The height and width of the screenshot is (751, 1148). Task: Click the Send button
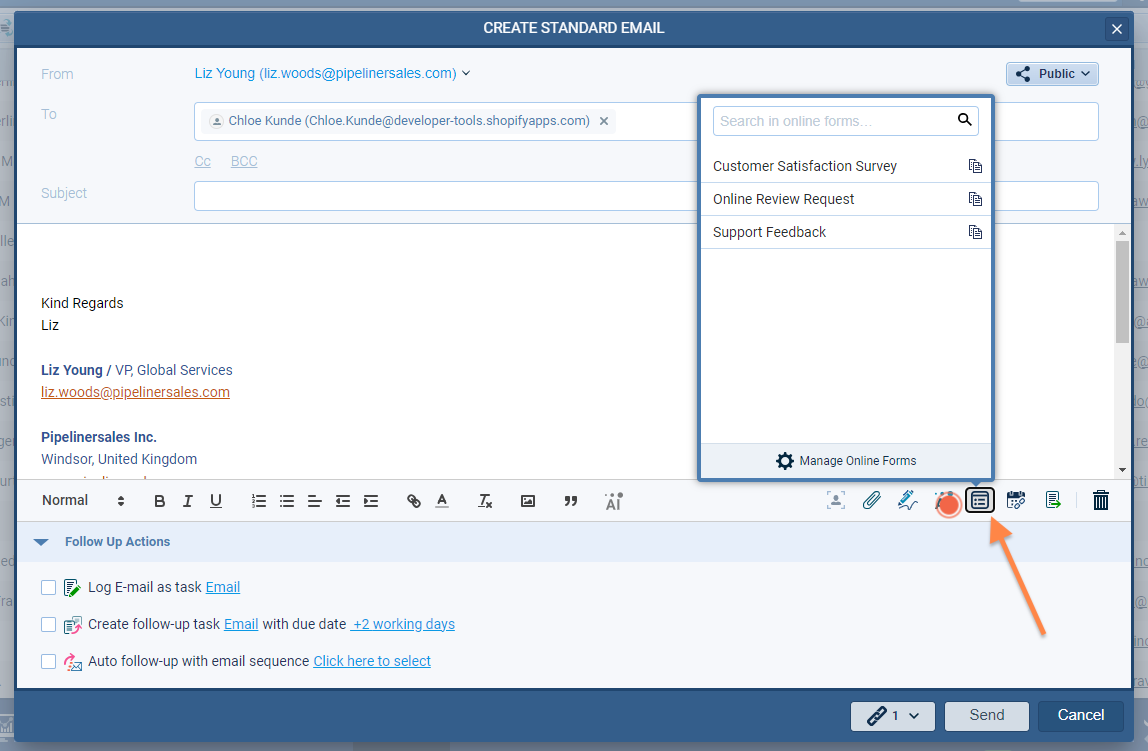click(986, 715)
